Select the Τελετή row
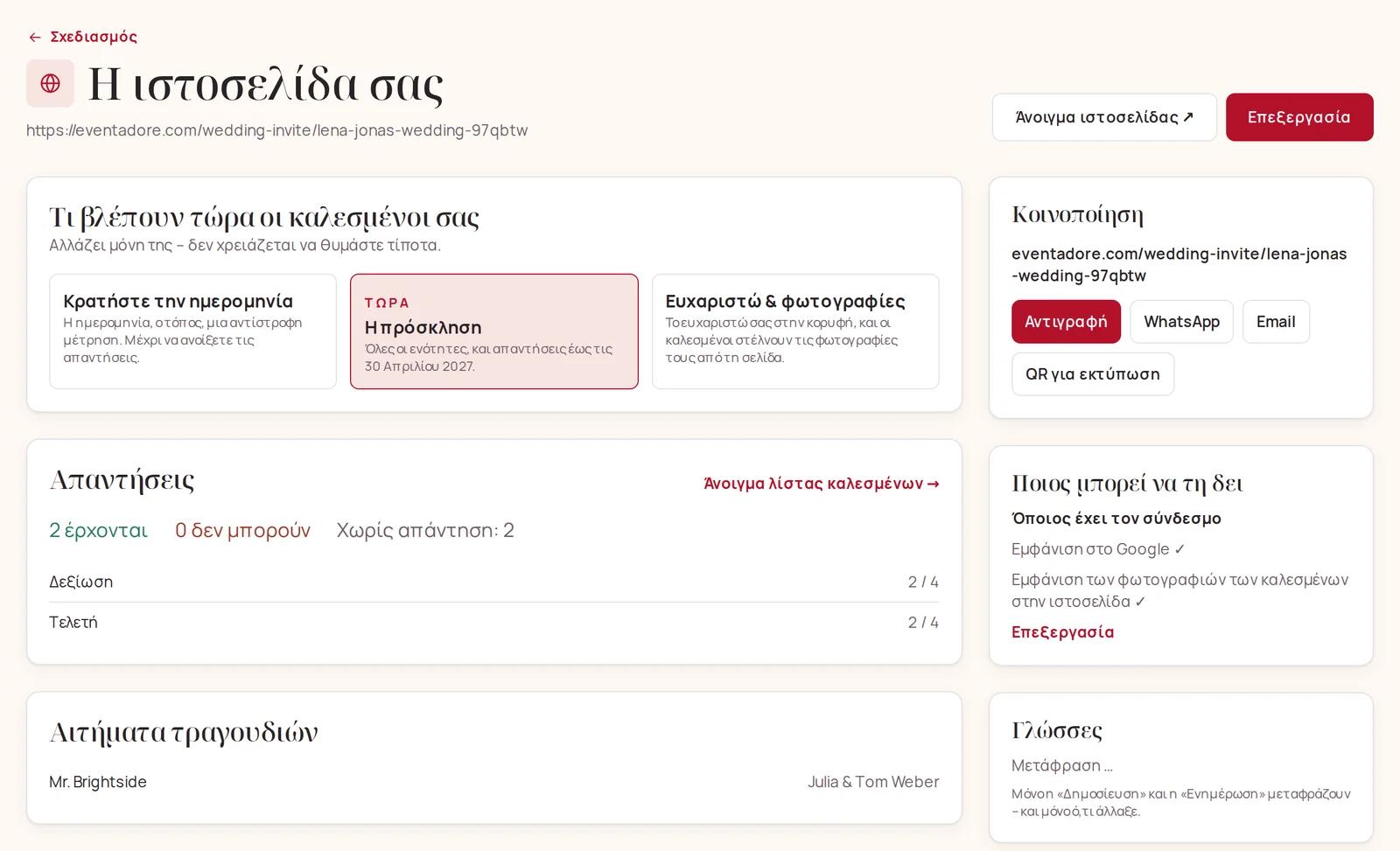 (494, 623)
